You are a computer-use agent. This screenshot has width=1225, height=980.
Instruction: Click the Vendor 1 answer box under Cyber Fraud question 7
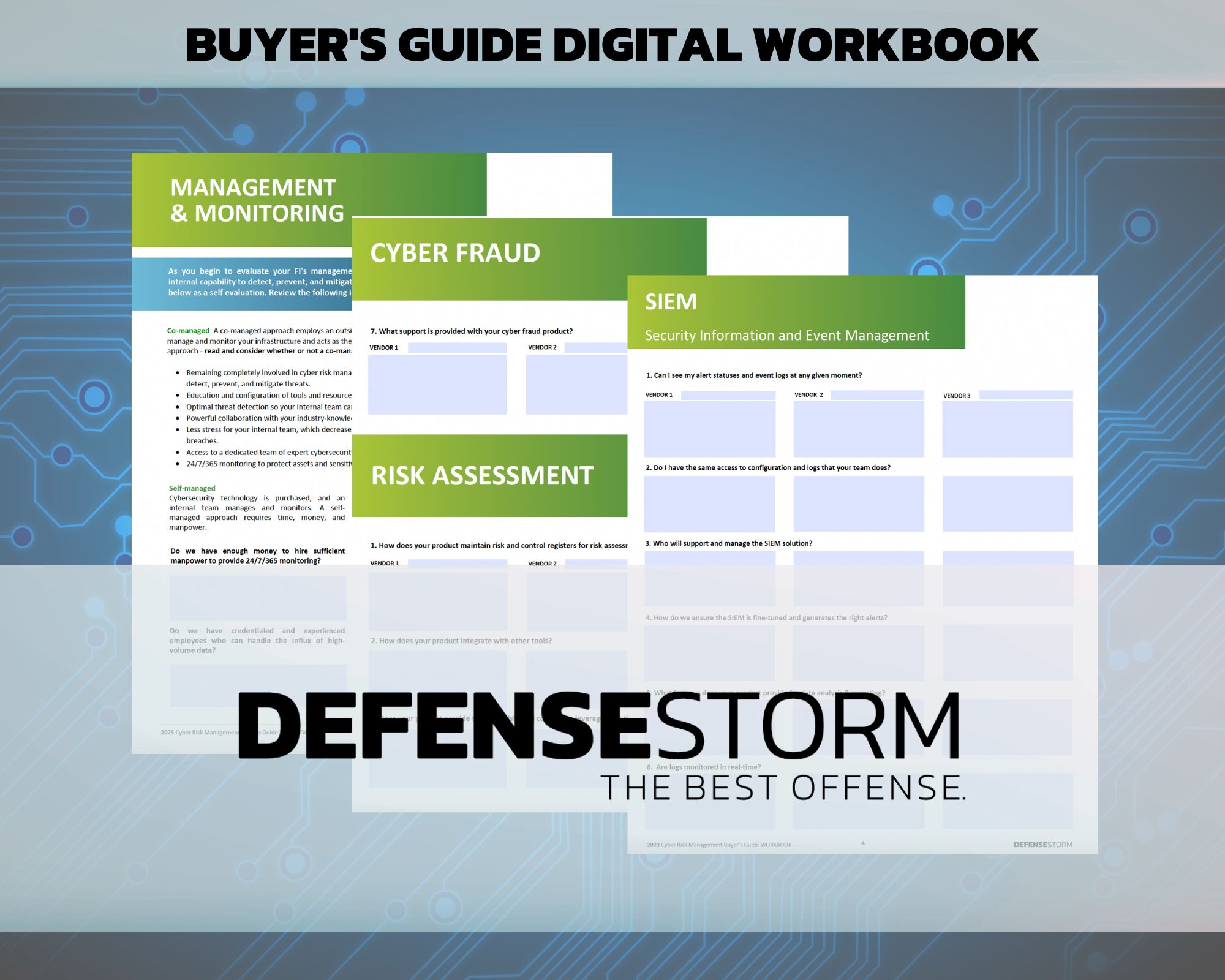[437, 385]
